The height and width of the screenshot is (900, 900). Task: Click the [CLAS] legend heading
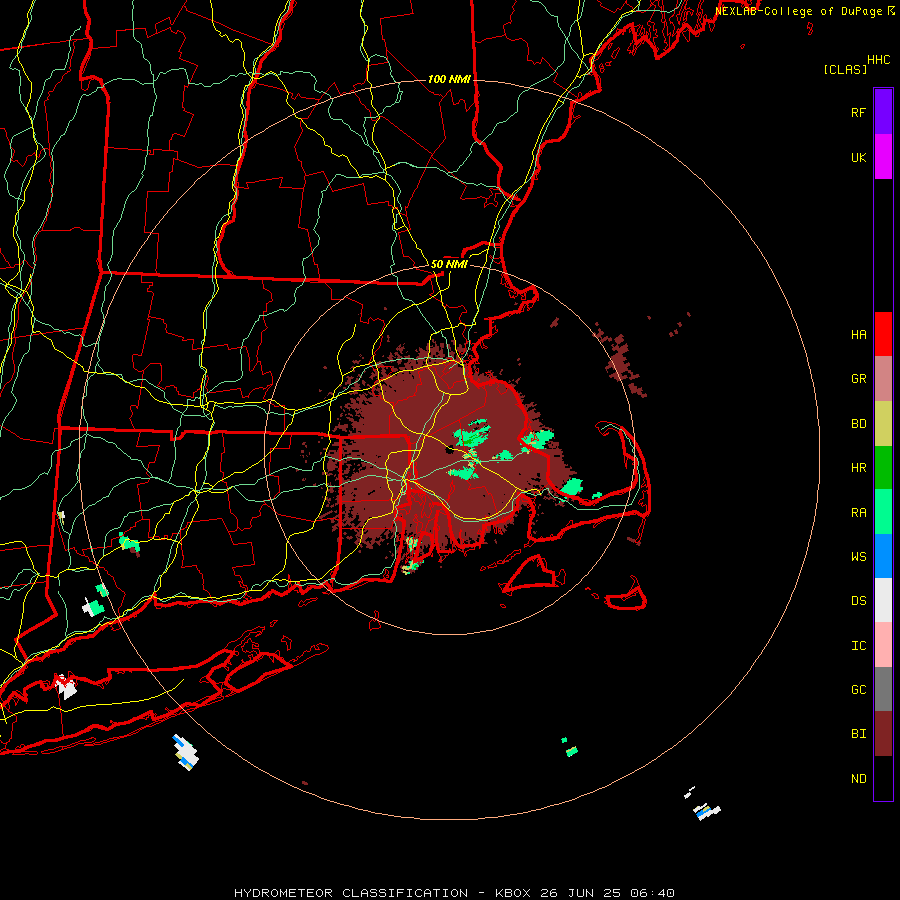coord(845,69)
